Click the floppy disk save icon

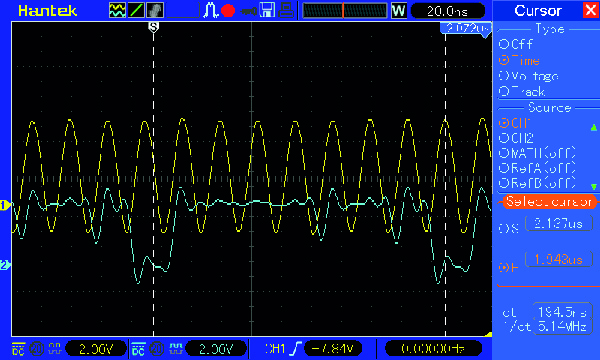click(x=267, y=10)
